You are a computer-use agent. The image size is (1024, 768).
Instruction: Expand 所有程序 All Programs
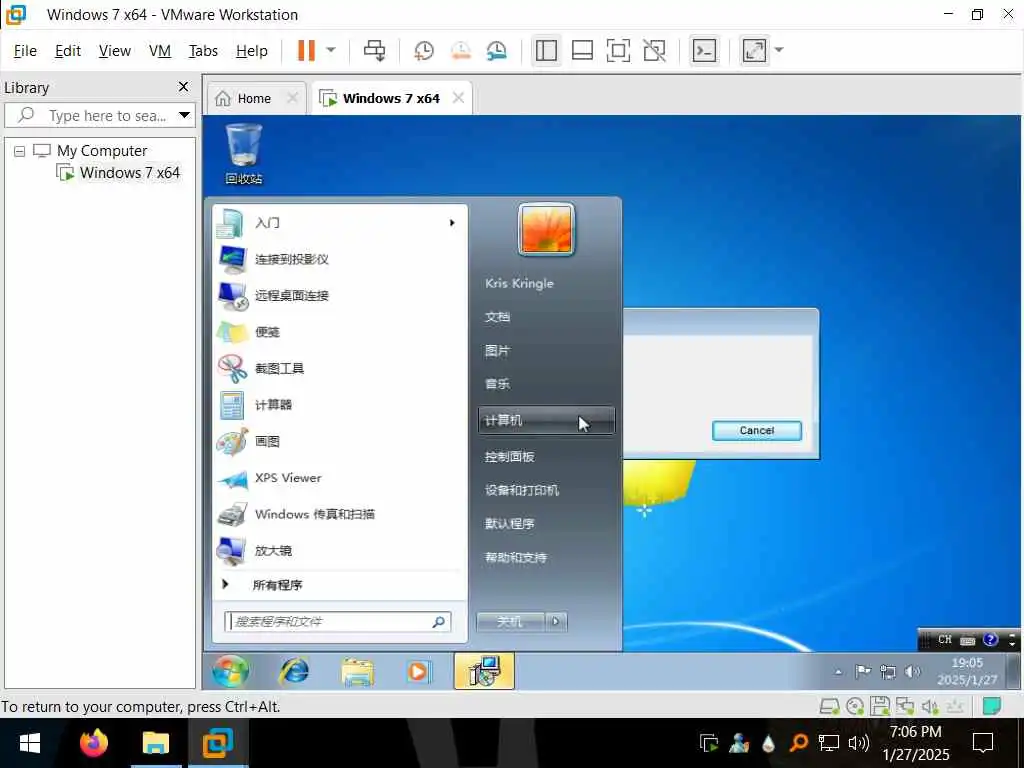pos(340,585)
